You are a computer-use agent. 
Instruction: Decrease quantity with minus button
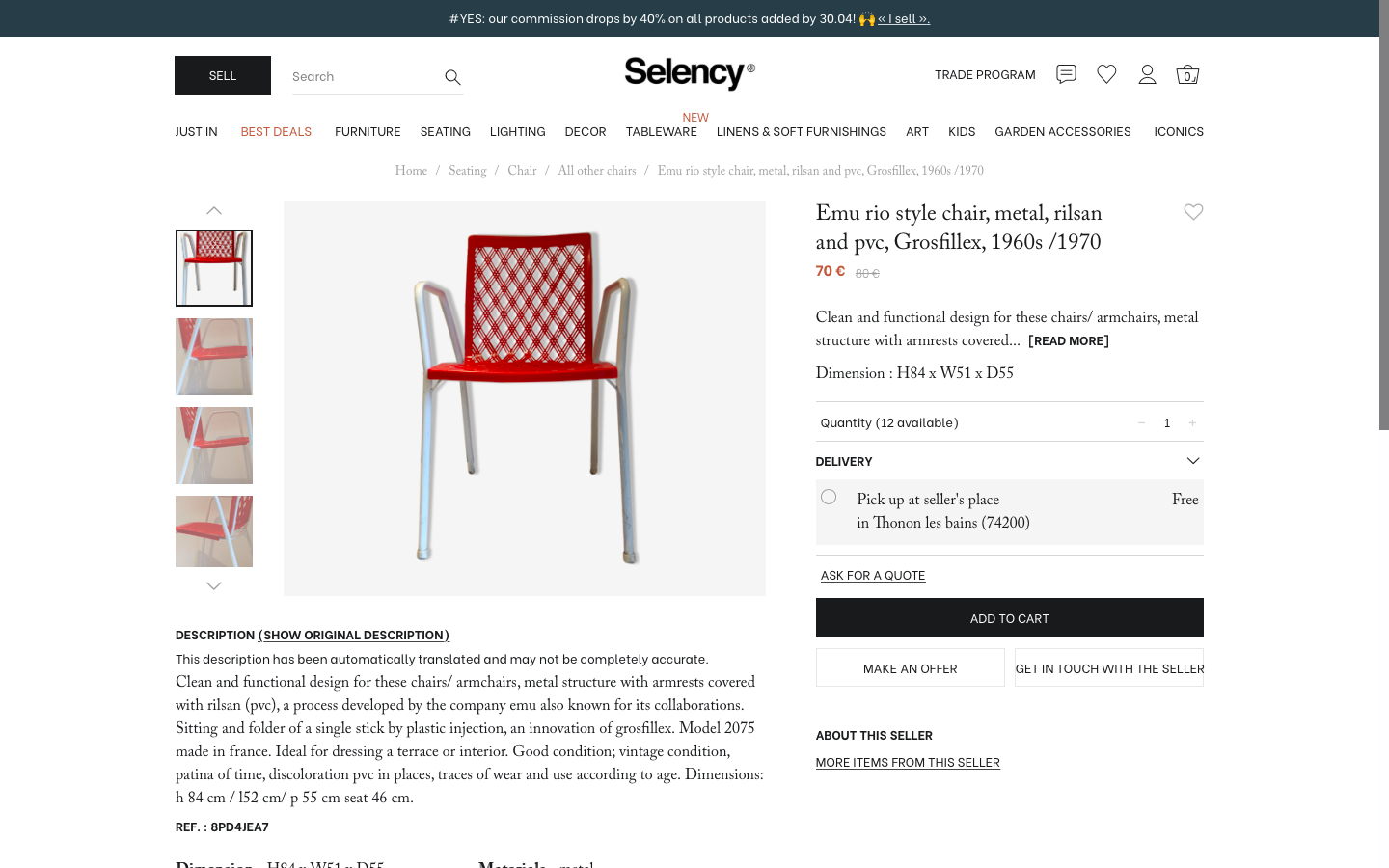(x=1141, y=422)
